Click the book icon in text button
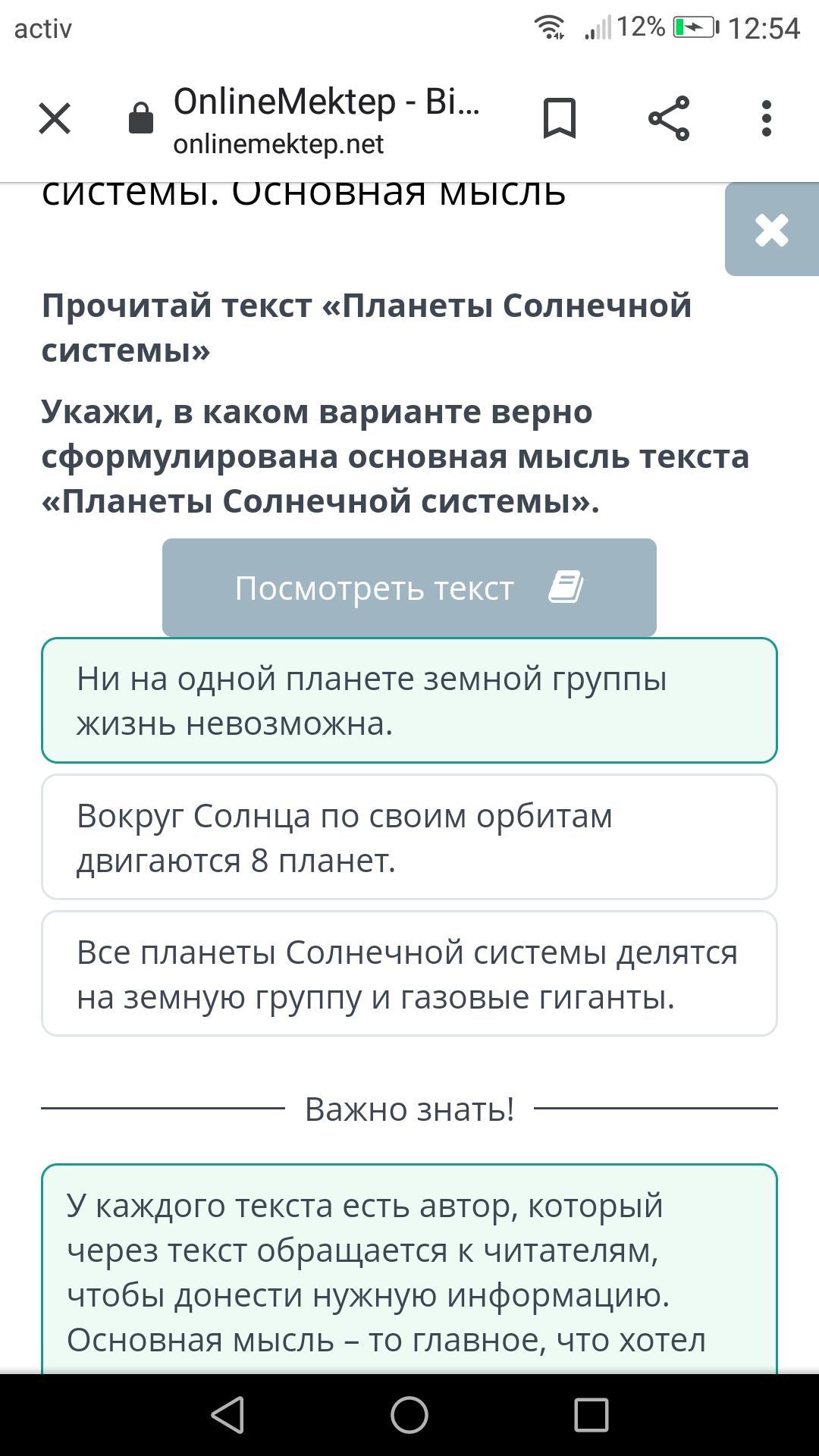Screen dimensions: 819x1456 566,588
